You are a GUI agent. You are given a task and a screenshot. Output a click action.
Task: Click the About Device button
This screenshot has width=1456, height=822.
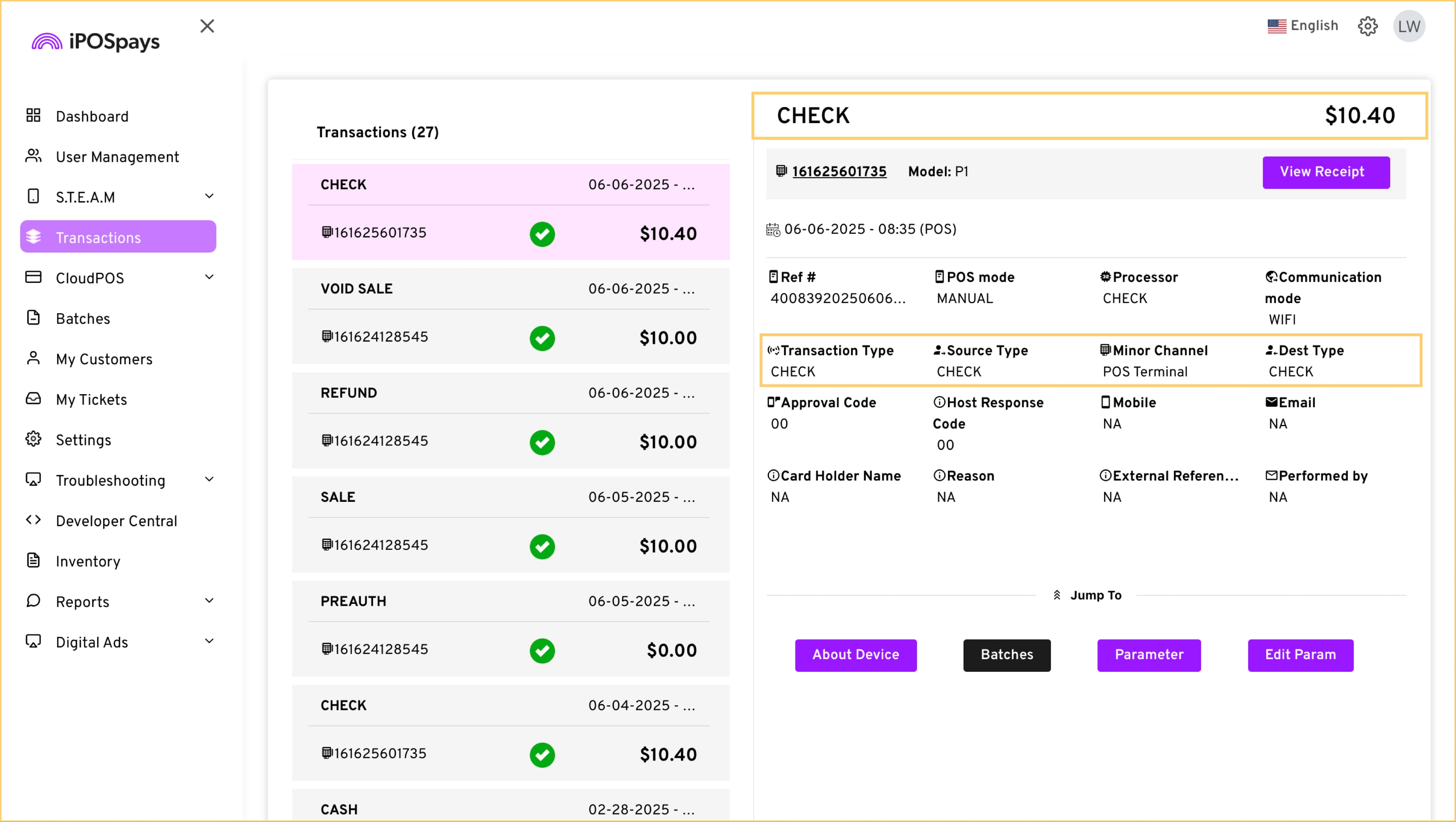click(856, 655)
